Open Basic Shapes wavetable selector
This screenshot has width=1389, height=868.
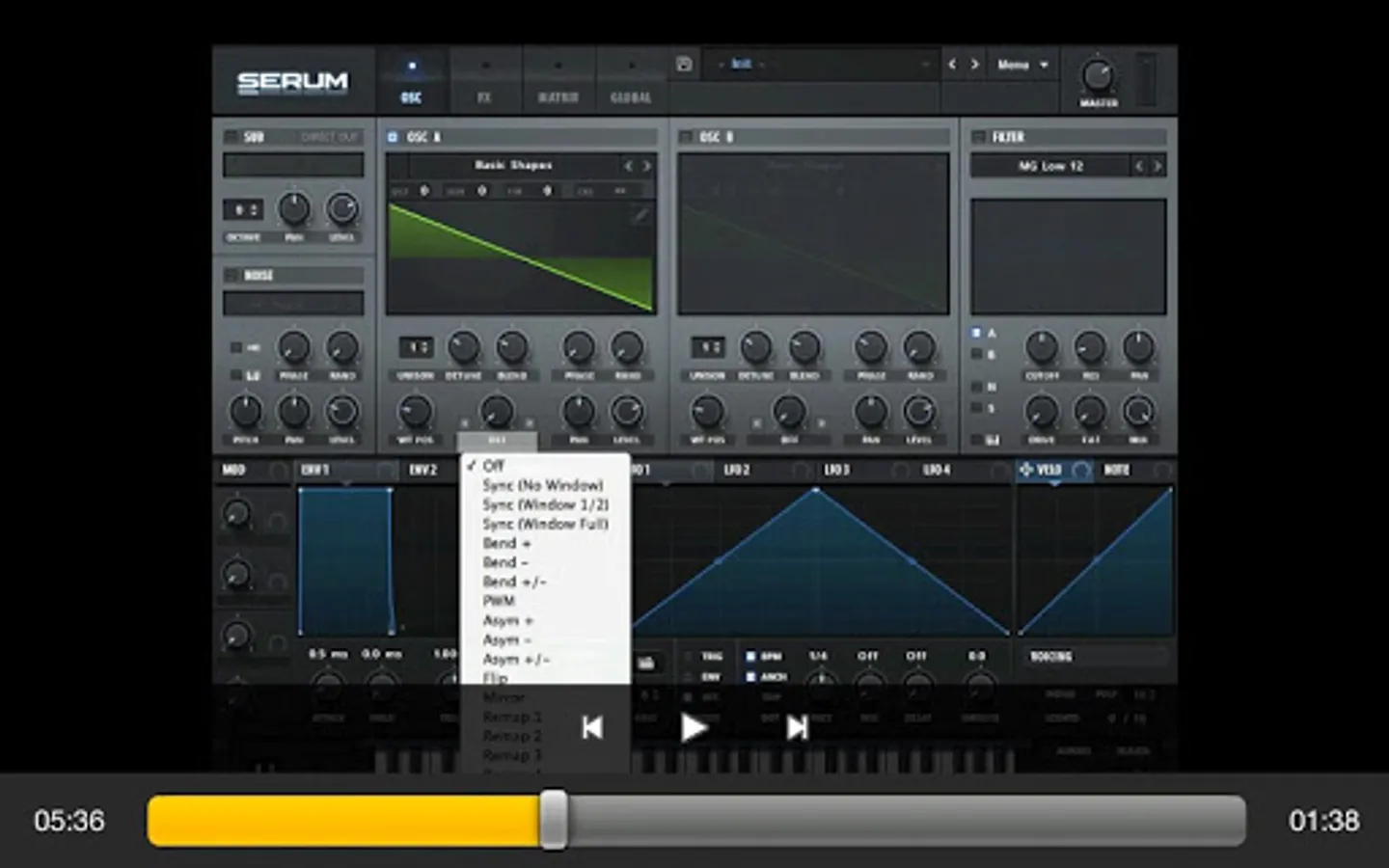tap(513, 166)
